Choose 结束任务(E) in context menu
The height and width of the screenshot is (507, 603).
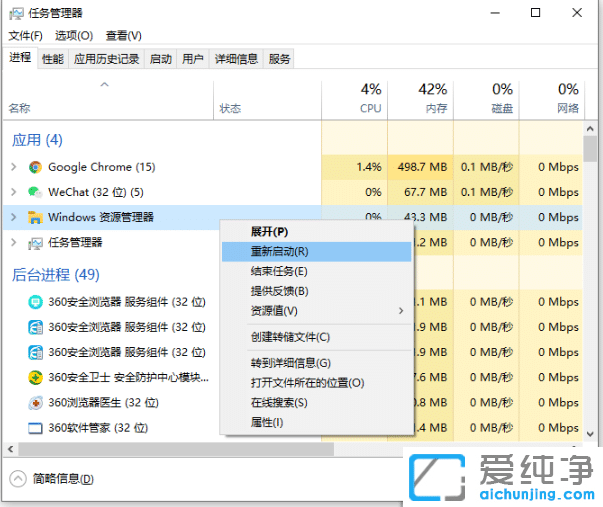pos(316,272)
